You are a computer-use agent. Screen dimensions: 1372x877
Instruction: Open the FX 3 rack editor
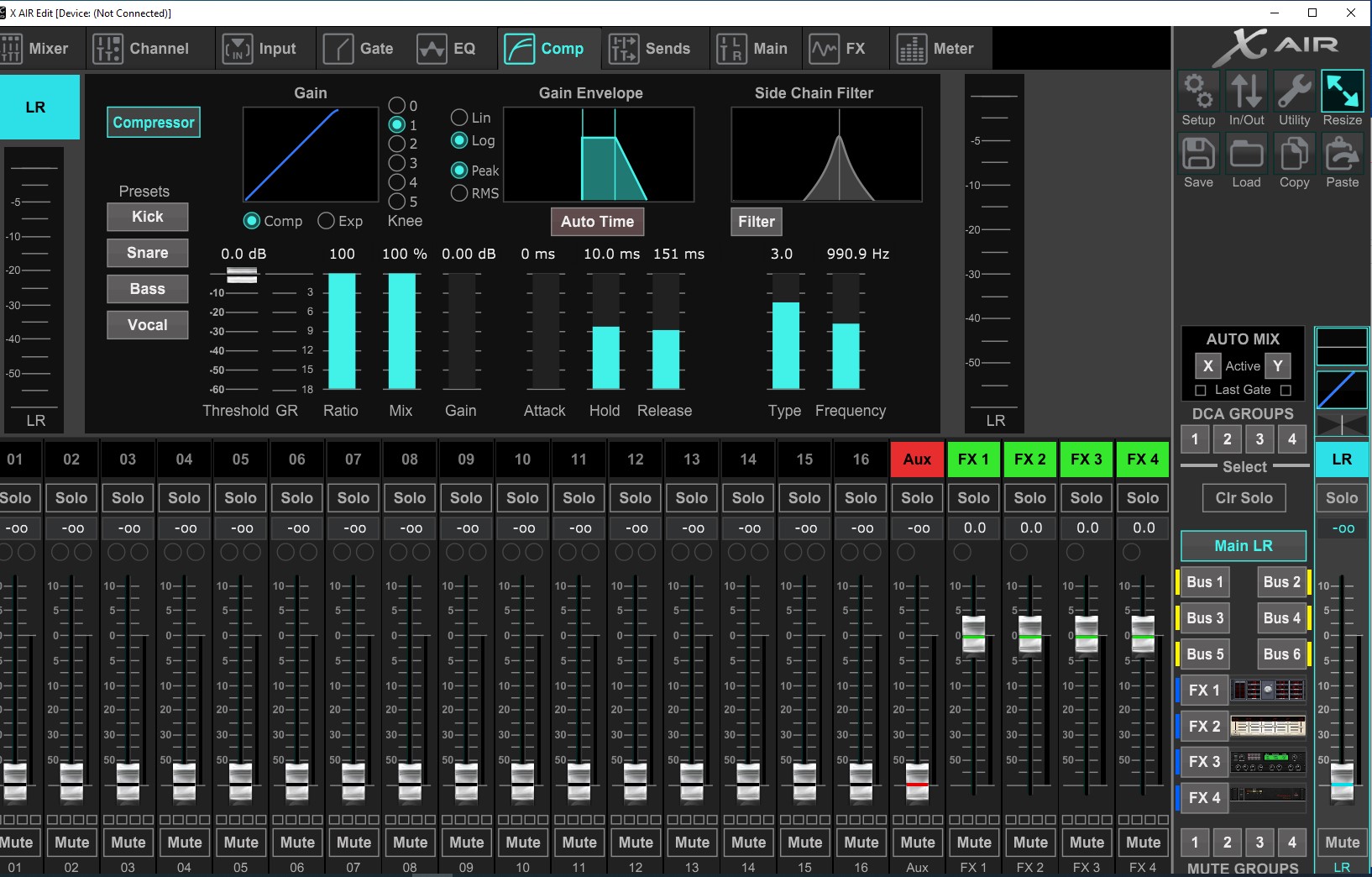click(1268, 762)
